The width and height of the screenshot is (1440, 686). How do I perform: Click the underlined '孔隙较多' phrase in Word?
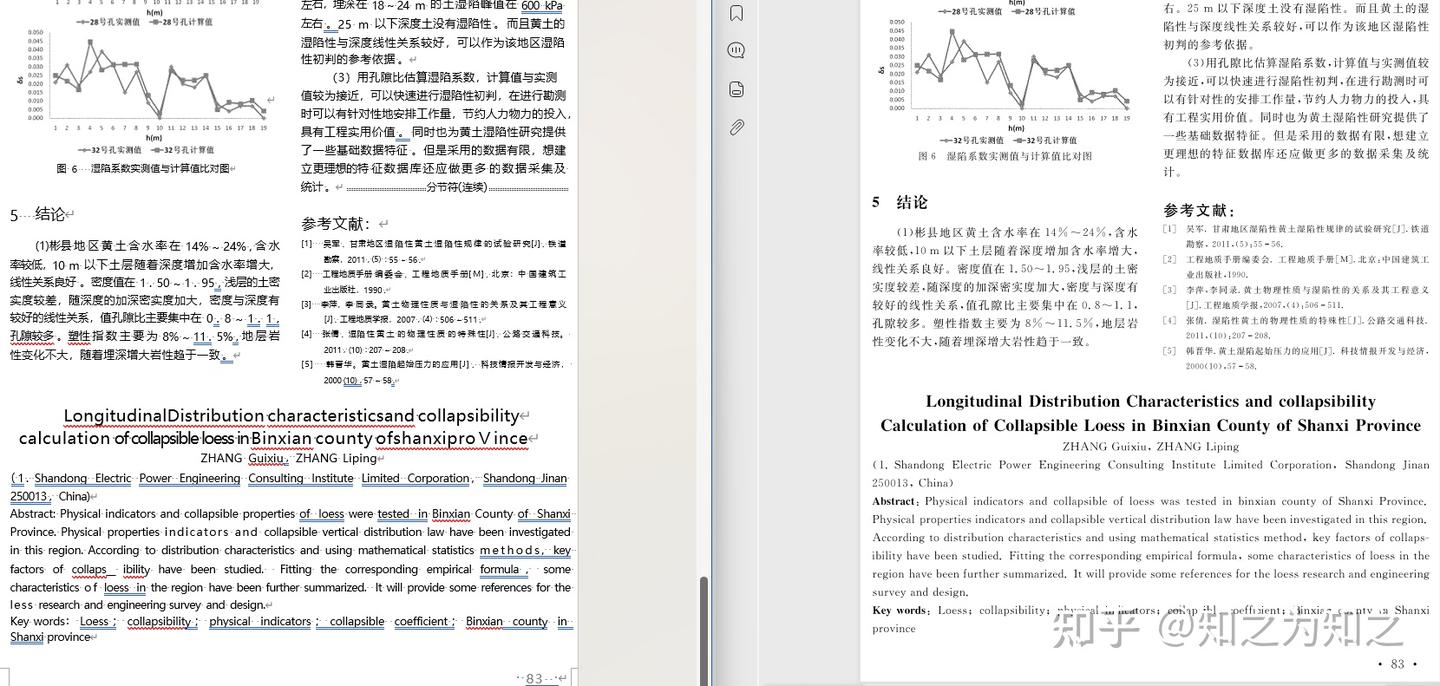[34, 336]
